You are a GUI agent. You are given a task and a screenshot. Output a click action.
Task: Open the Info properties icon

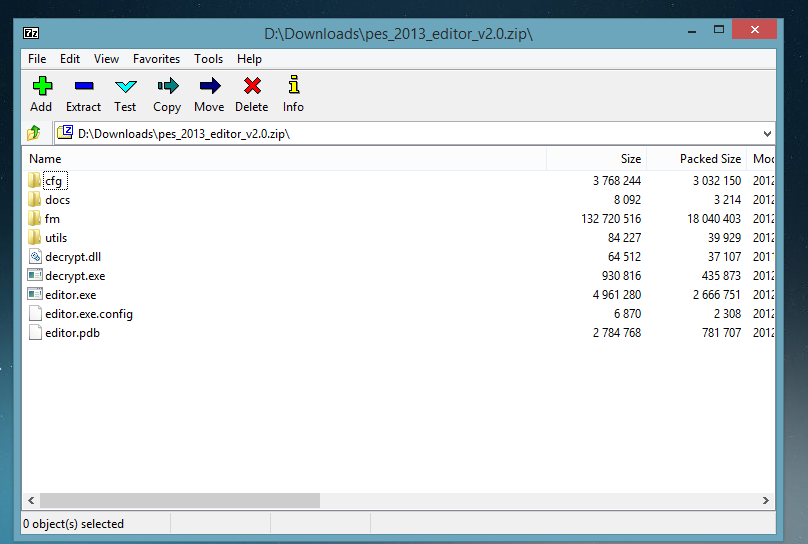[x=294, y=85]
